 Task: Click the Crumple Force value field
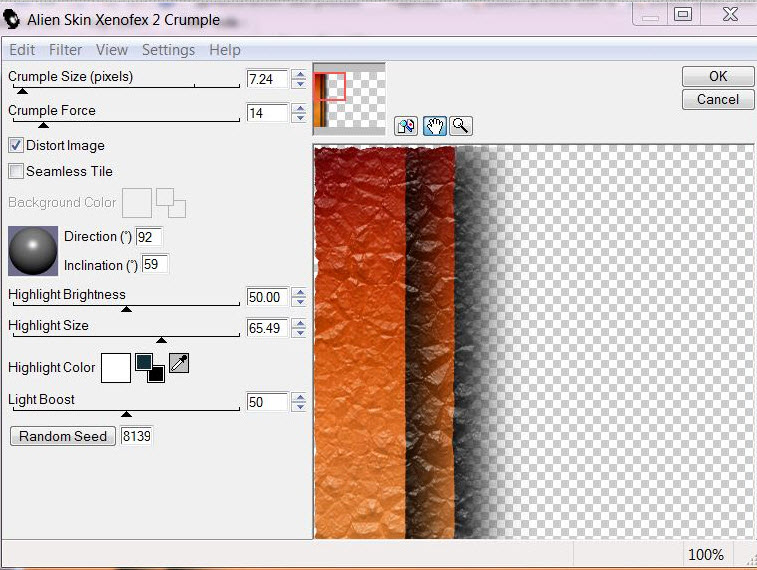tap(267, 113)
